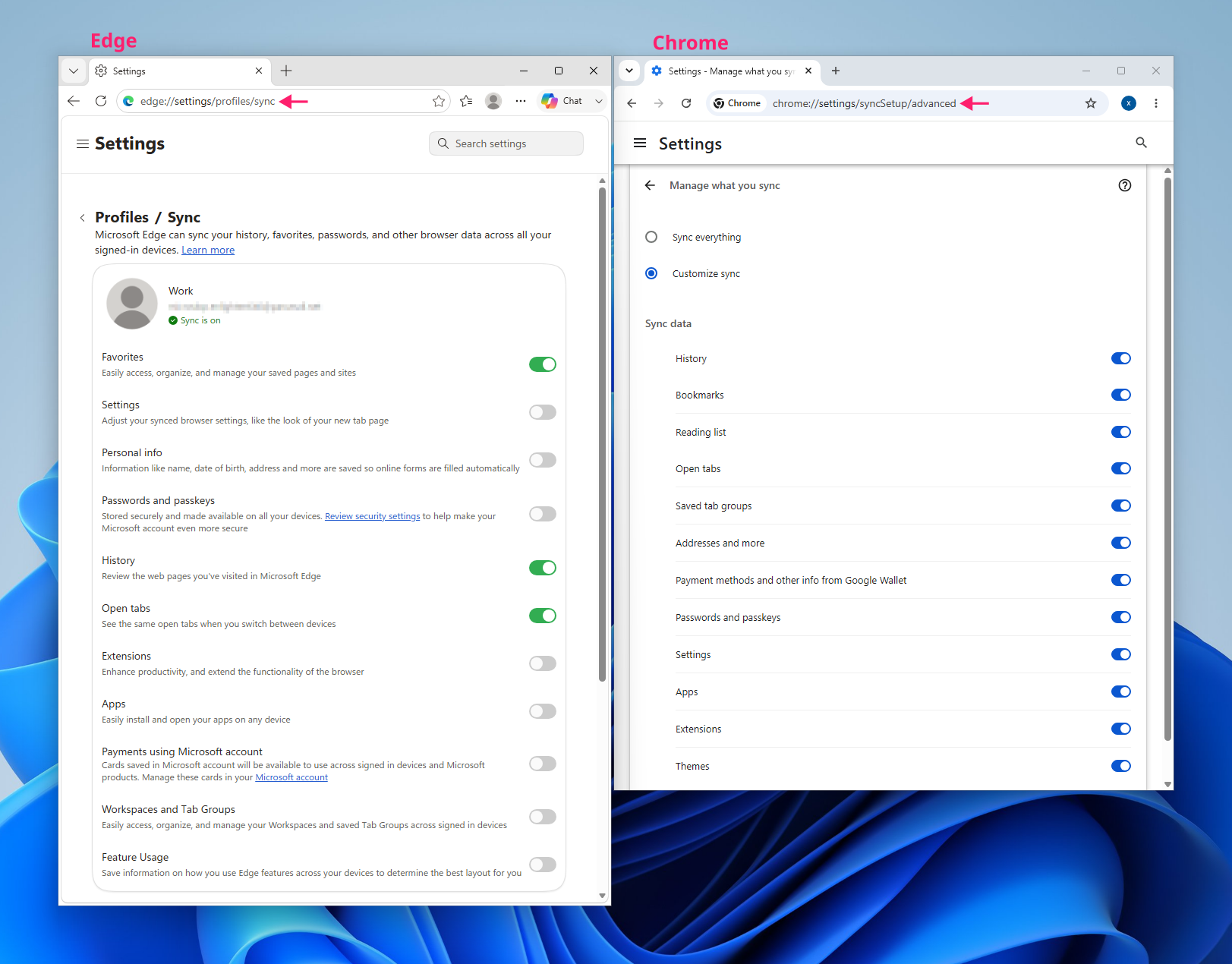The image size is (1232, 964).
Task: Add Edge page to favorites star
Action: click(438, 101)
